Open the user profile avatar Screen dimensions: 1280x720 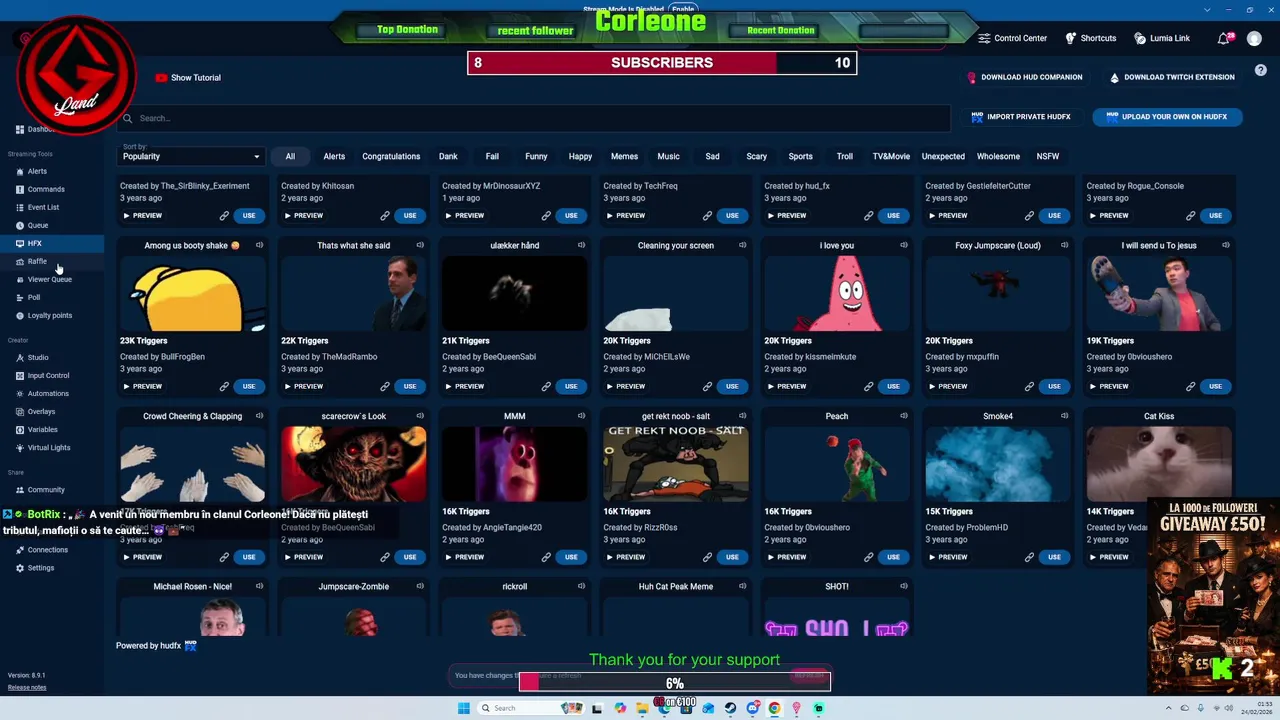[1254, 38]
